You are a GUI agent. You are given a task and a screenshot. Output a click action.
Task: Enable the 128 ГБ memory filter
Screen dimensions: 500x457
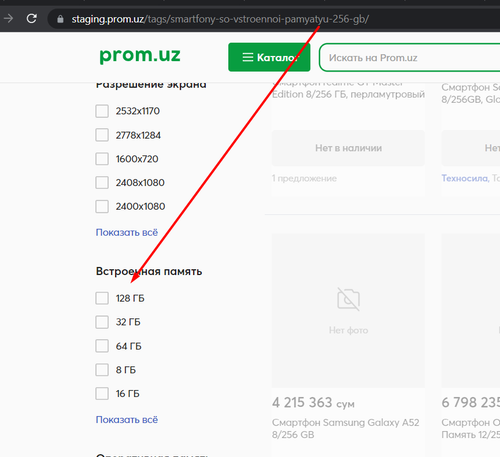102,298
